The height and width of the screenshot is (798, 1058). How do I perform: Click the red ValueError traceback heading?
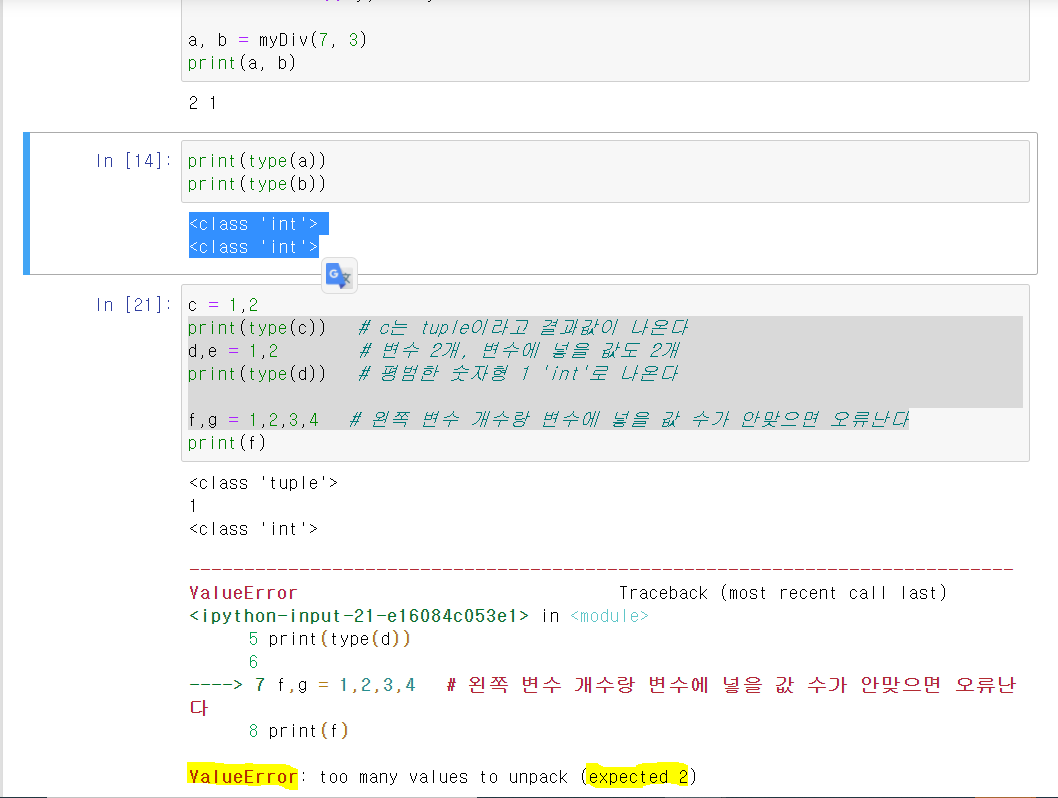coord(243,593)
